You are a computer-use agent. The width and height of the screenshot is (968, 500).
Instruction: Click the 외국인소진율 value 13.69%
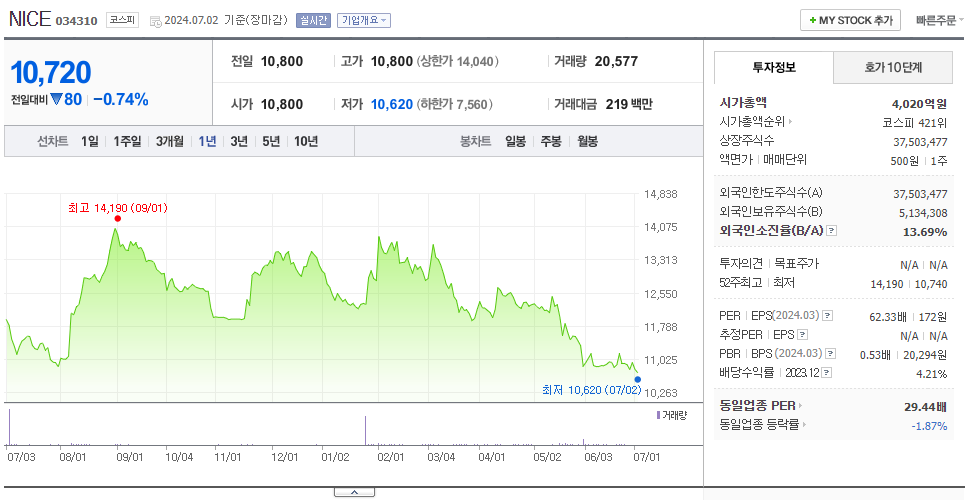[x=927, y=231]
